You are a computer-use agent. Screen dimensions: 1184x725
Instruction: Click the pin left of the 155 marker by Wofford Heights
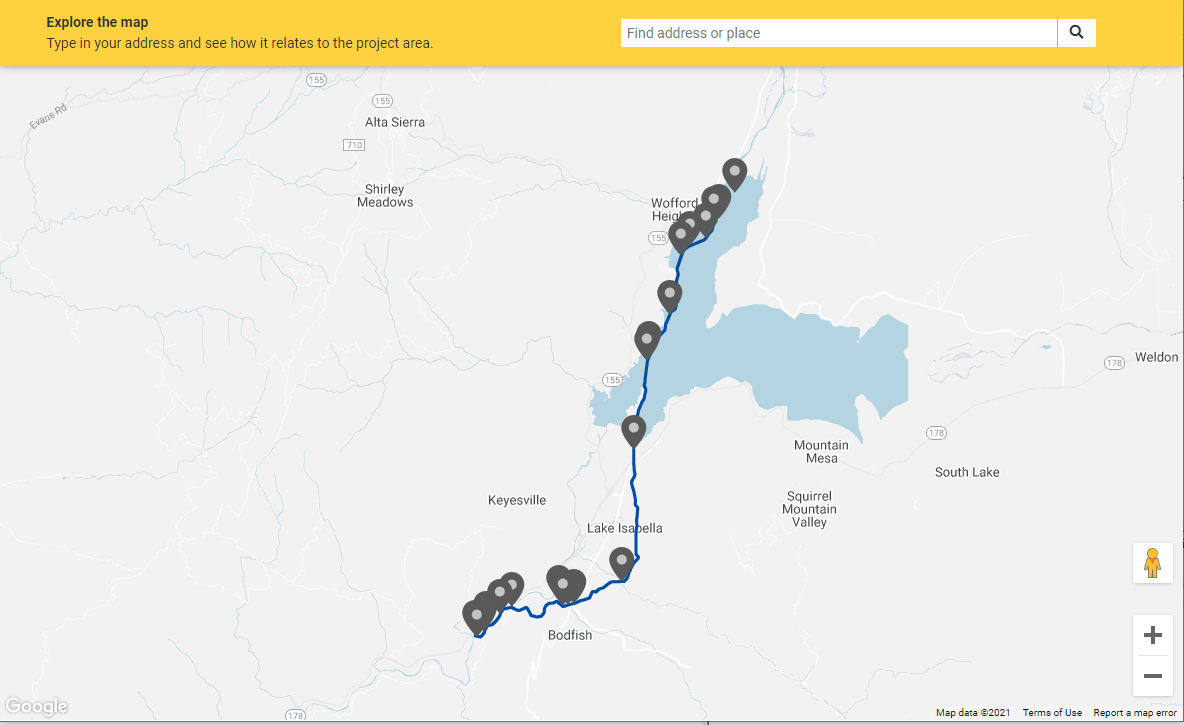point(681,236)
